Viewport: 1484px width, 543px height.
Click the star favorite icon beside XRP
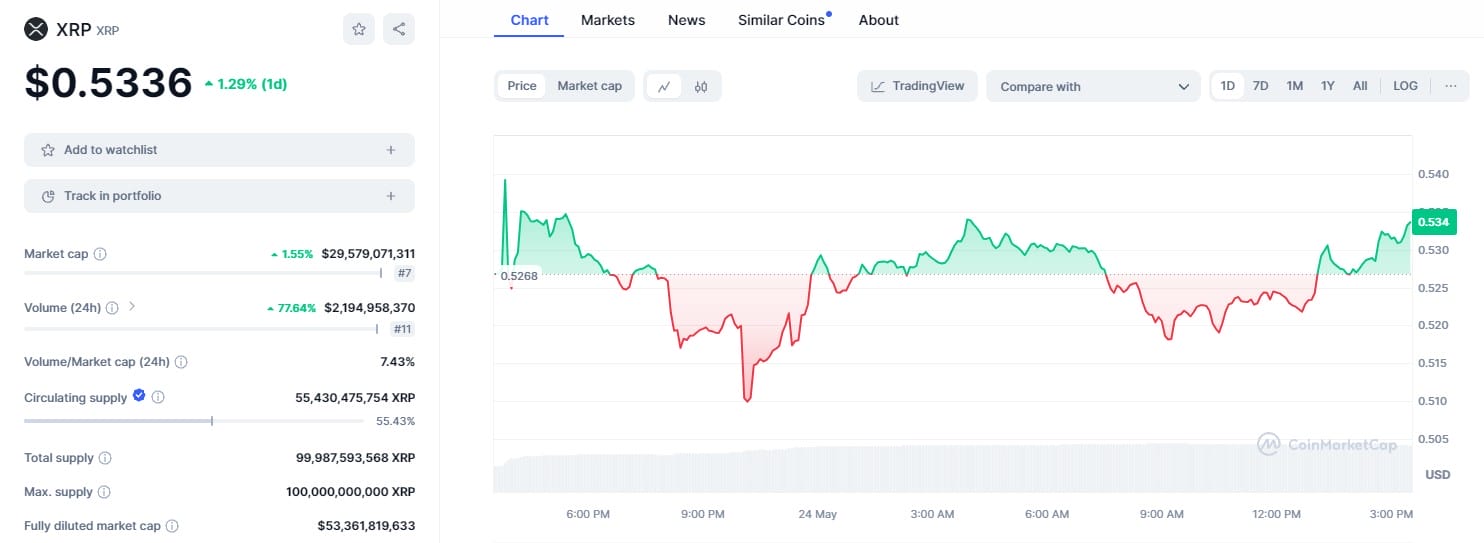click(x=359, y=29)
